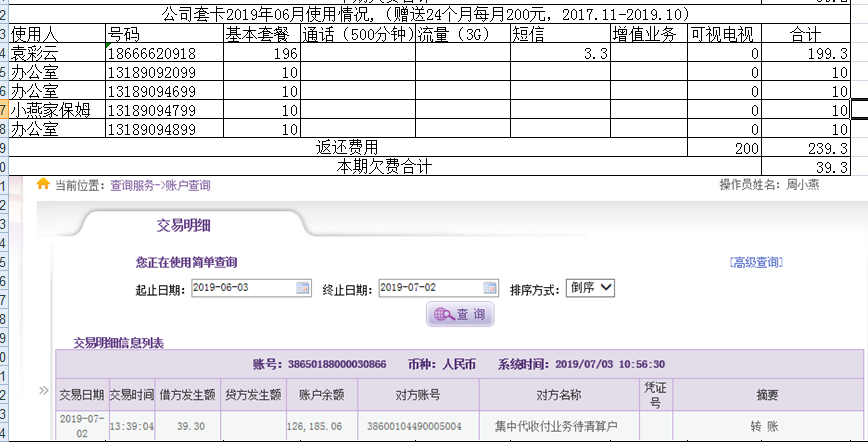Image resolution: width=868 pixels, height=442 pixels.
Task: Open the start date calendar picker
Action: click(x=303, y=288)
